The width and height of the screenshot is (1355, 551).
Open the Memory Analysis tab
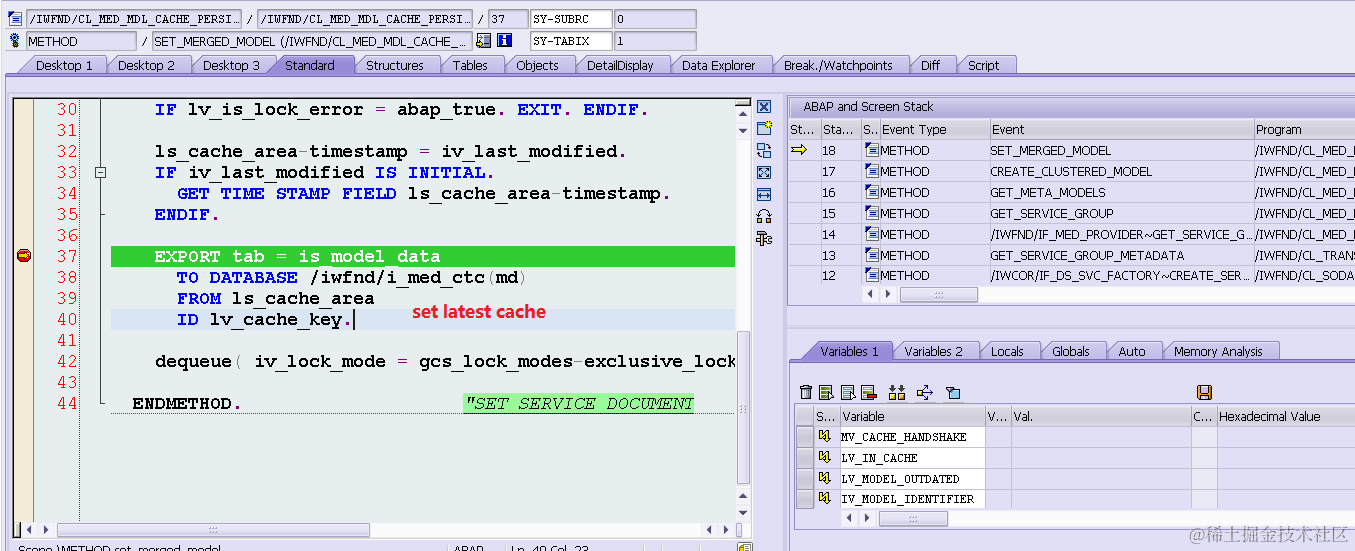pyautogui.click(x=1218, y=351)
